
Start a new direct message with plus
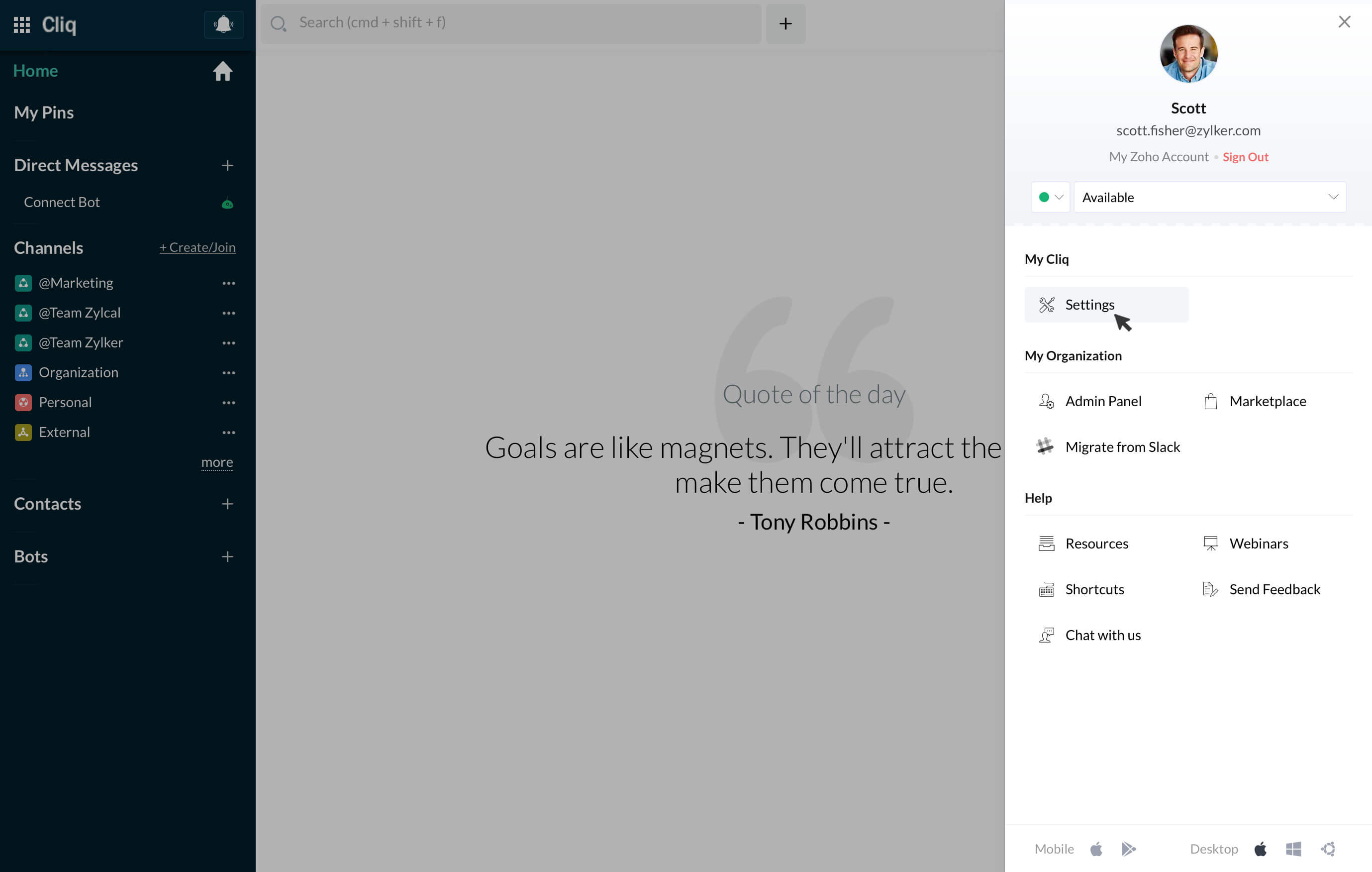click(227, 165)
